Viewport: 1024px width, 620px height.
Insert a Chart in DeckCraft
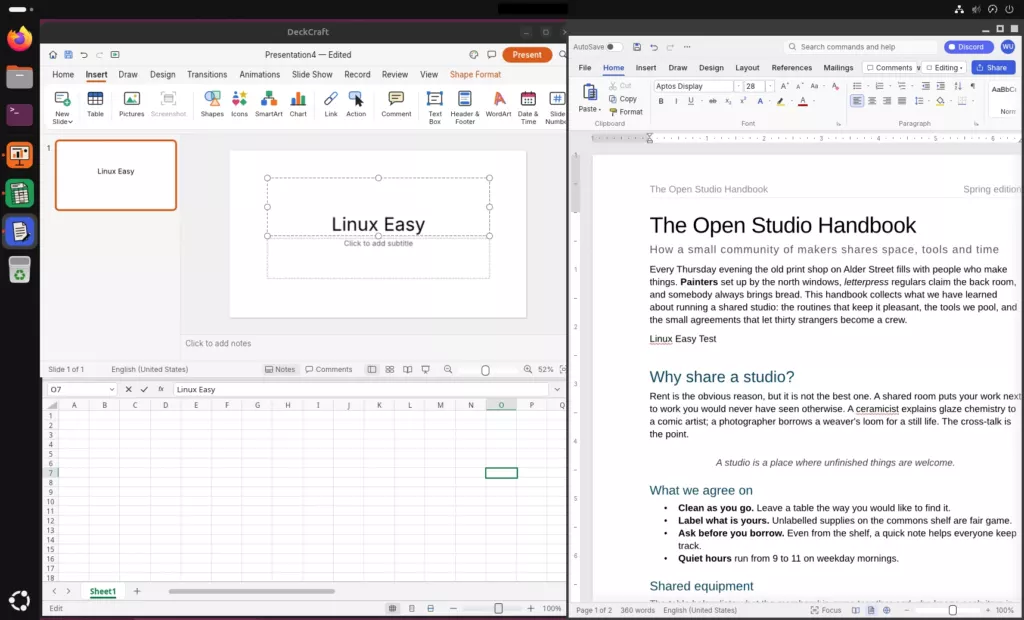click(298, 104)
